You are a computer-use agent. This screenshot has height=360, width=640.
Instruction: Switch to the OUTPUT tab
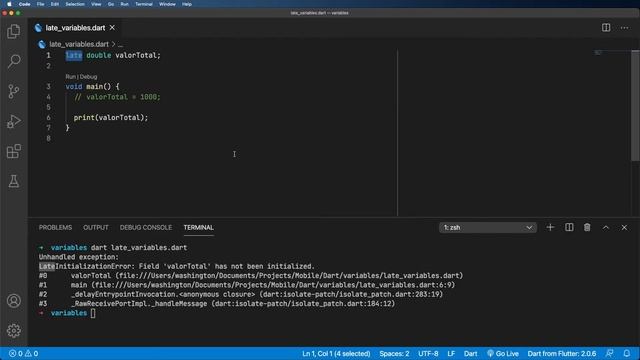96,227
